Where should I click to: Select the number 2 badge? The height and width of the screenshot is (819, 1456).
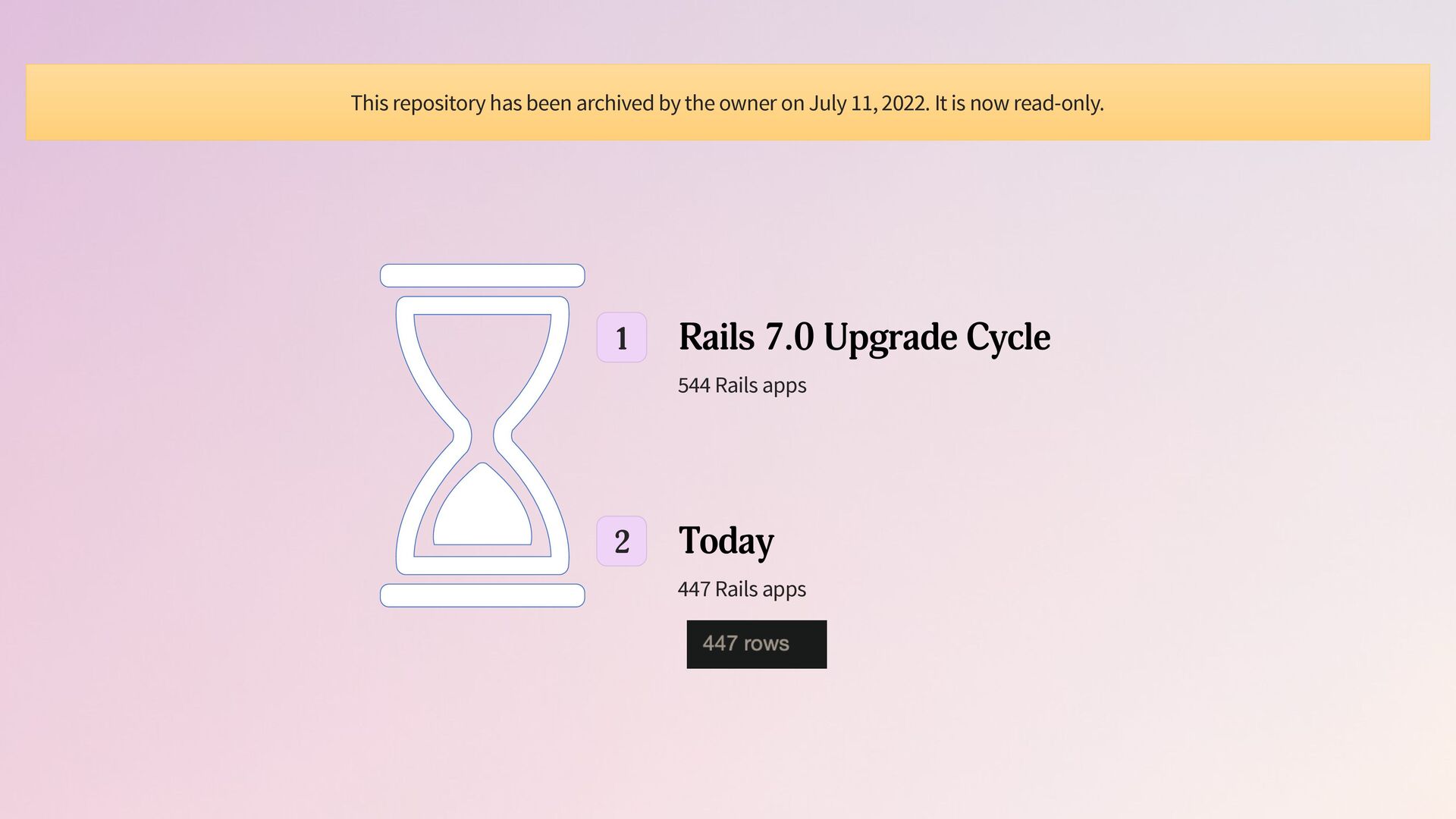pos(622,541)
